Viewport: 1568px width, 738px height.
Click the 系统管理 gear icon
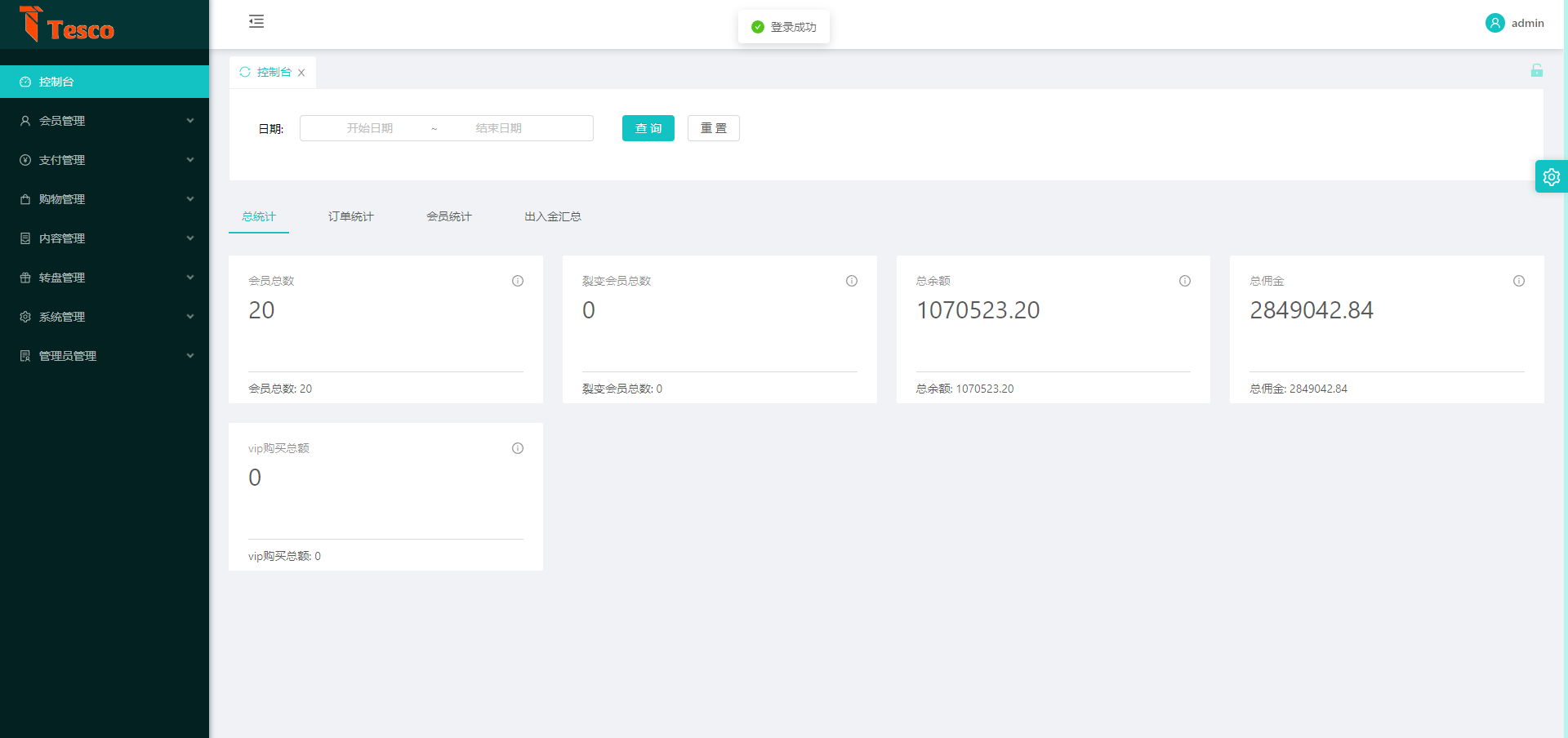(x=25, y=317)
